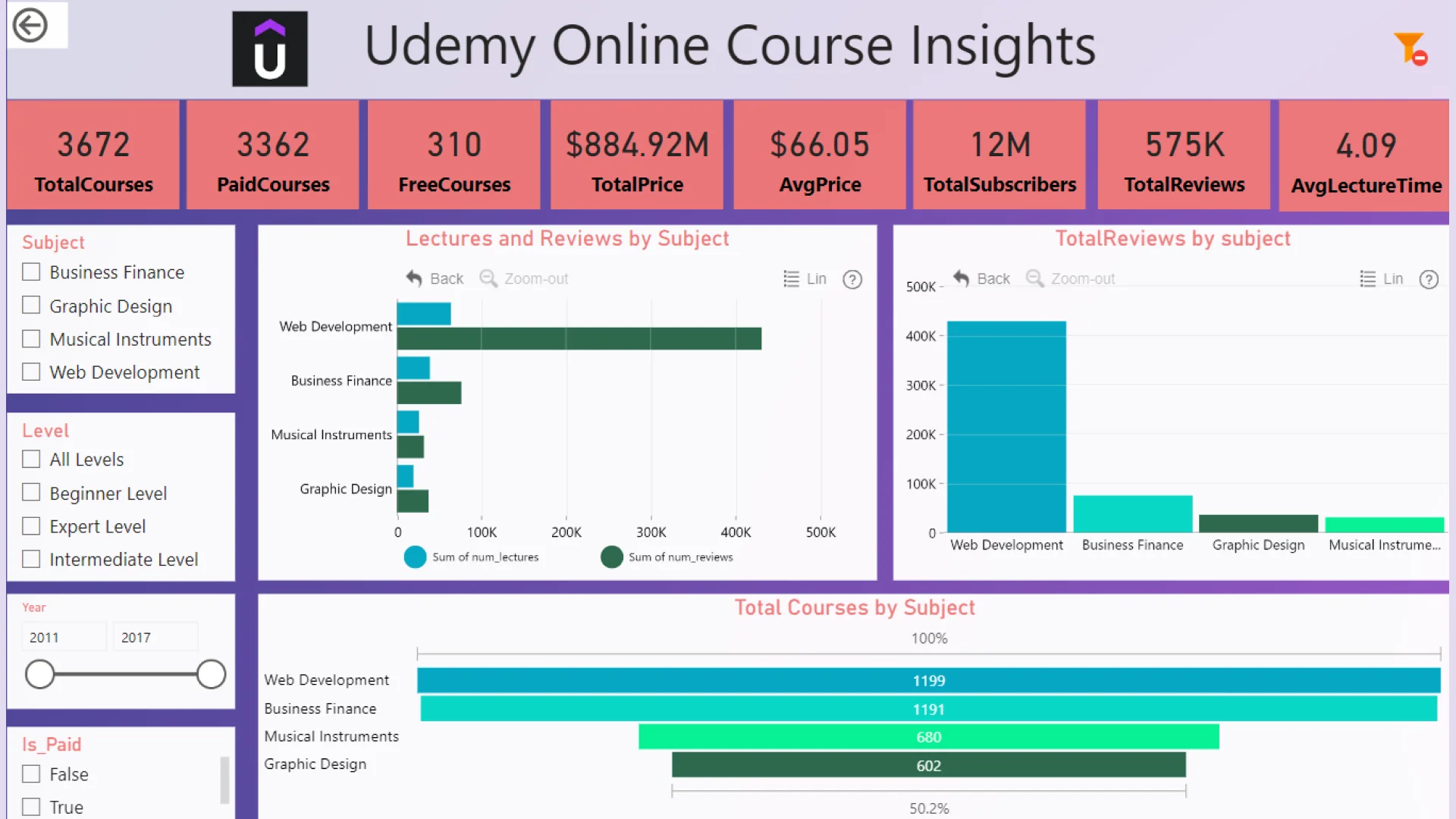Click the 602 Graphic Design funnel bar
The height and width of the screenshot is (819, 1456).
coord(928,765)
